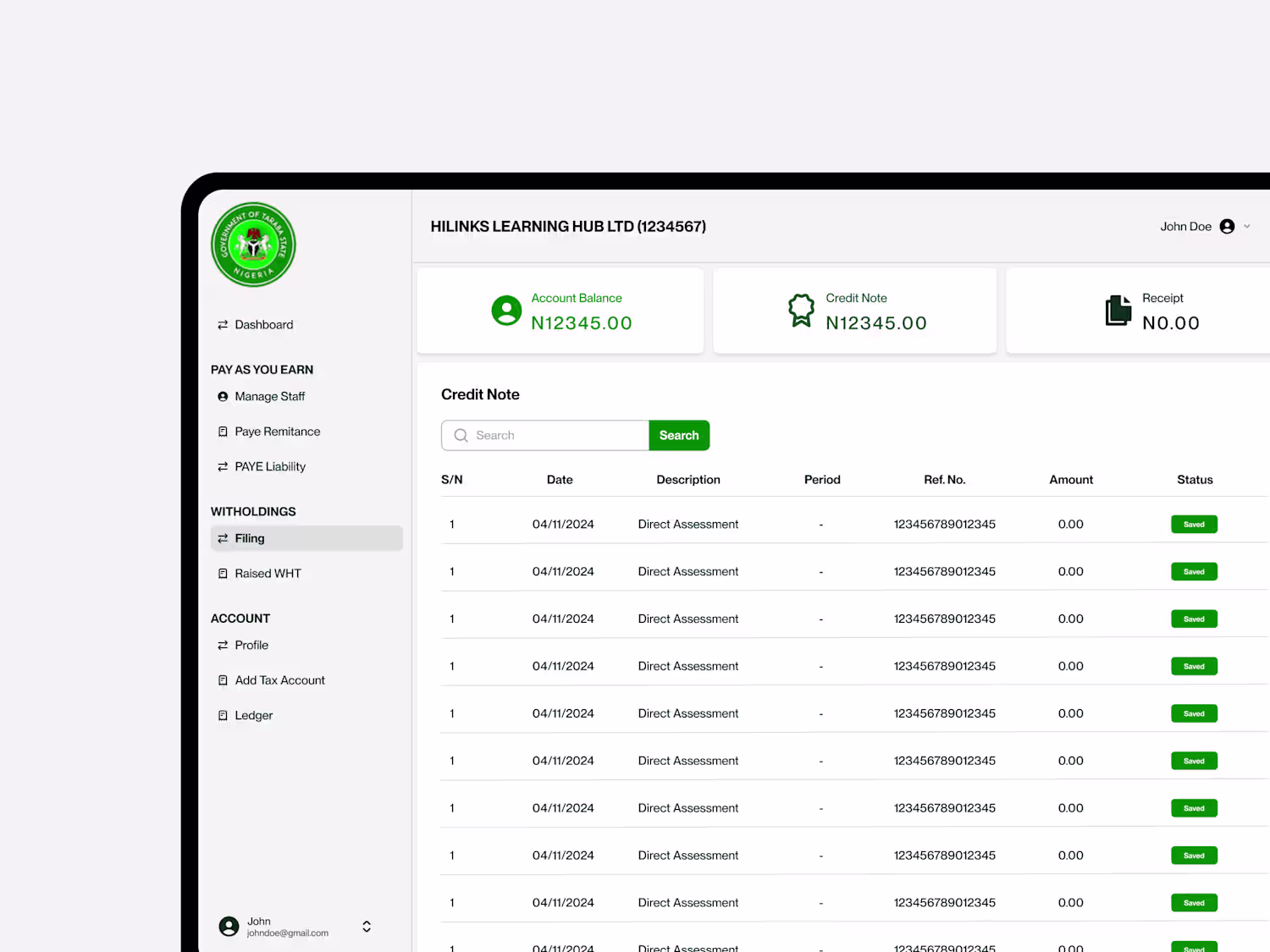The image size is (1270, 952).
Task: Click the first row's date 04/11/2024
Action: coord(563,525)
